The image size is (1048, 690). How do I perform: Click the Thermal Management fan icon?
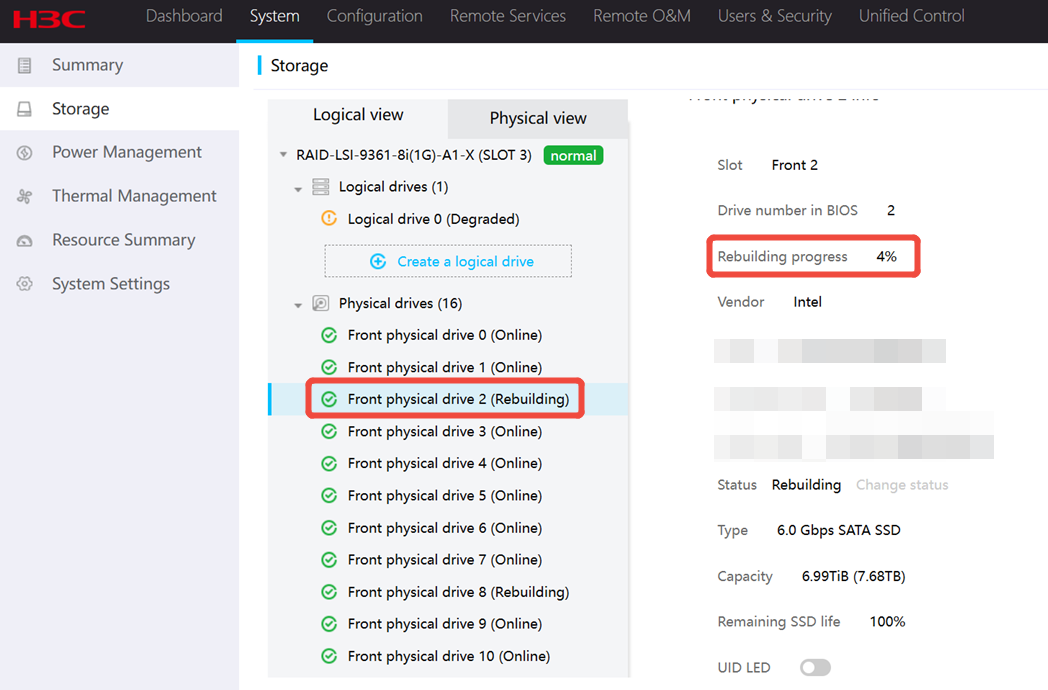(25, 197)
